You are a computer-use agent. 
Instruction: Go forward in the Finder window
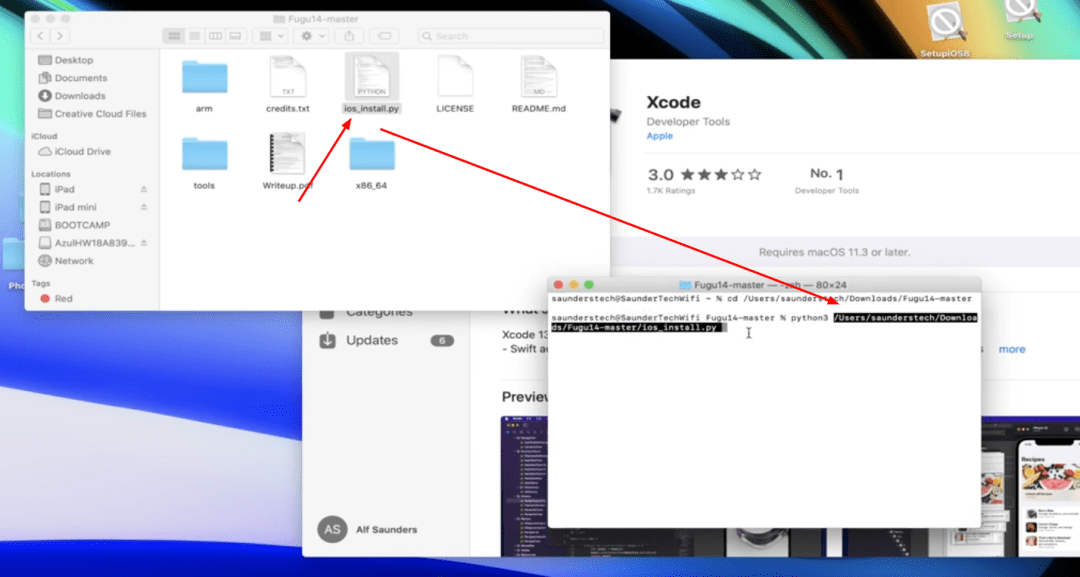60,36
